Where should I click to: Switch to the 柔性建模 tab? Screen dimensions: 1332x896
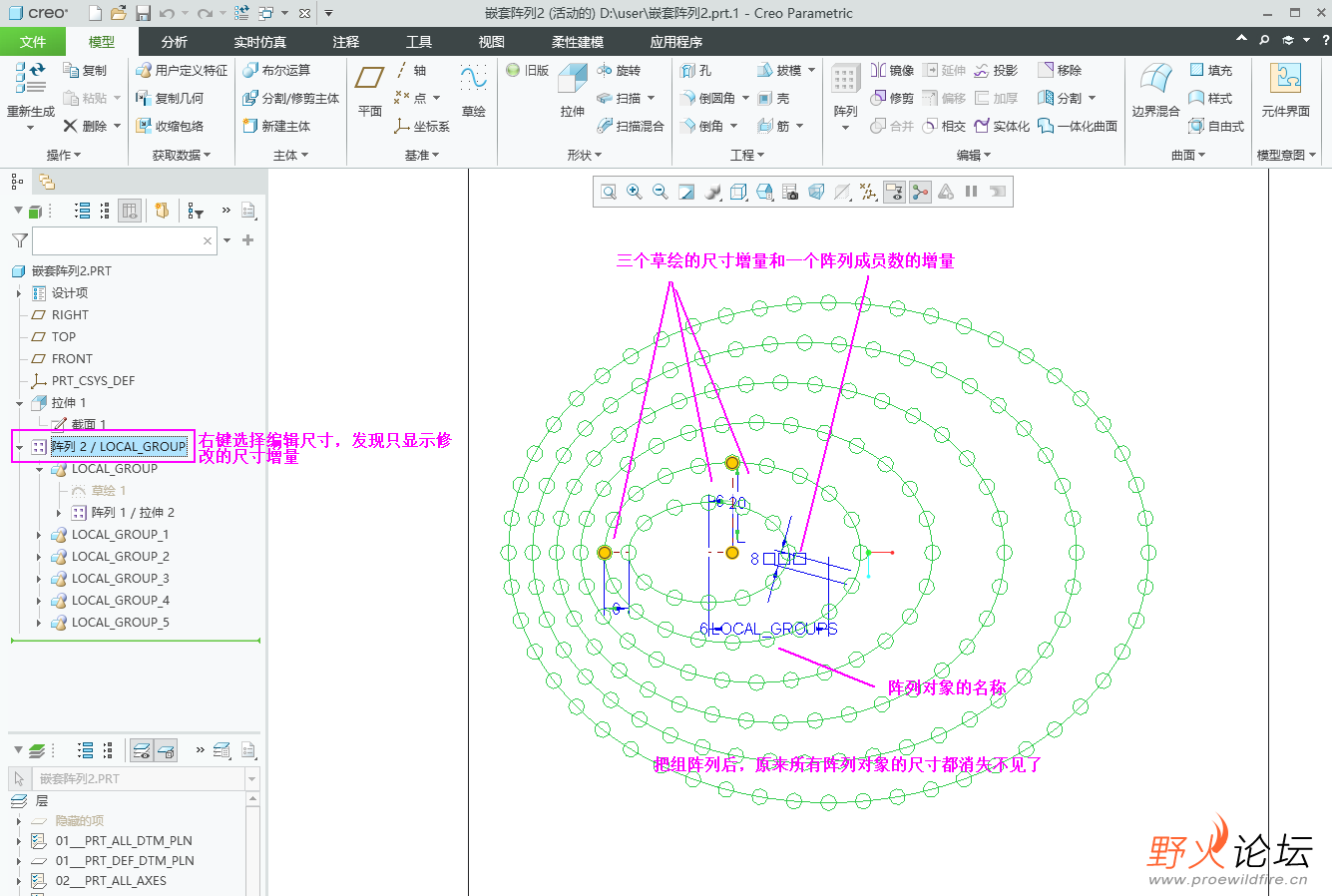[578, 42]
